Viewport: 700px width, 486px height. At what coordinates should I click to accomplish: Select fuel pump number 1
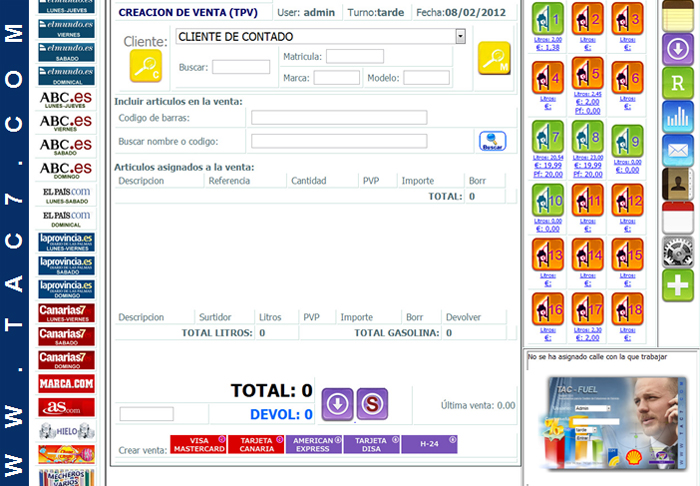547,19
